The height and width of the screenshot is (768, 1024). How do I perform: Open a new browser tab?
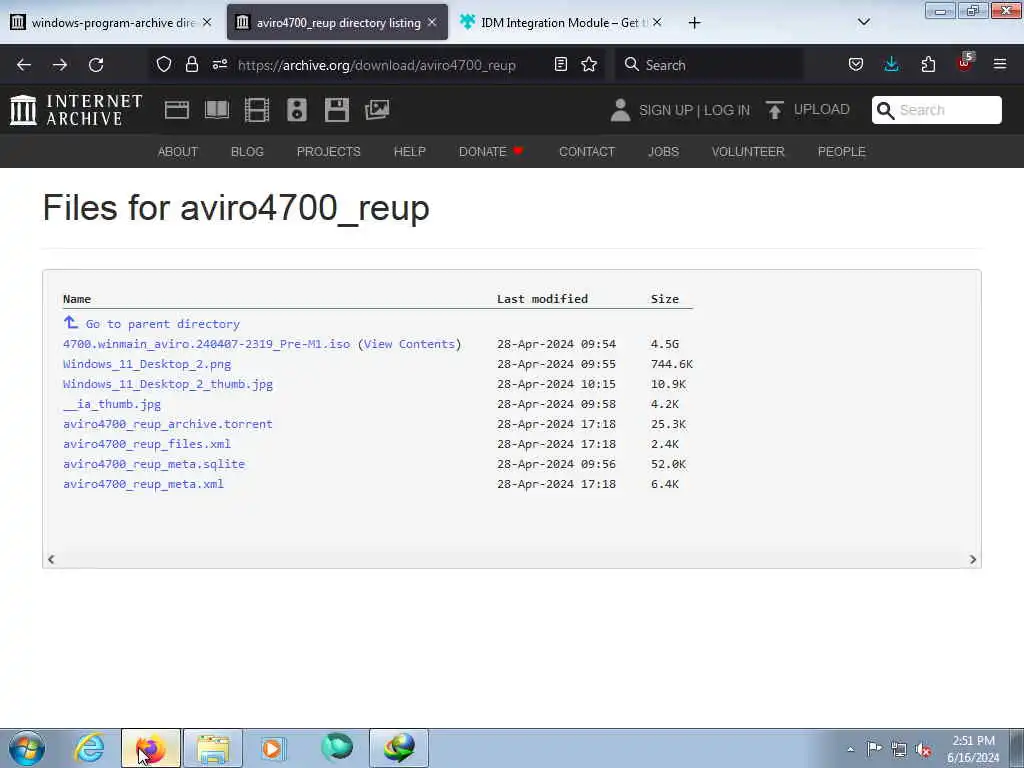(694, 23)
